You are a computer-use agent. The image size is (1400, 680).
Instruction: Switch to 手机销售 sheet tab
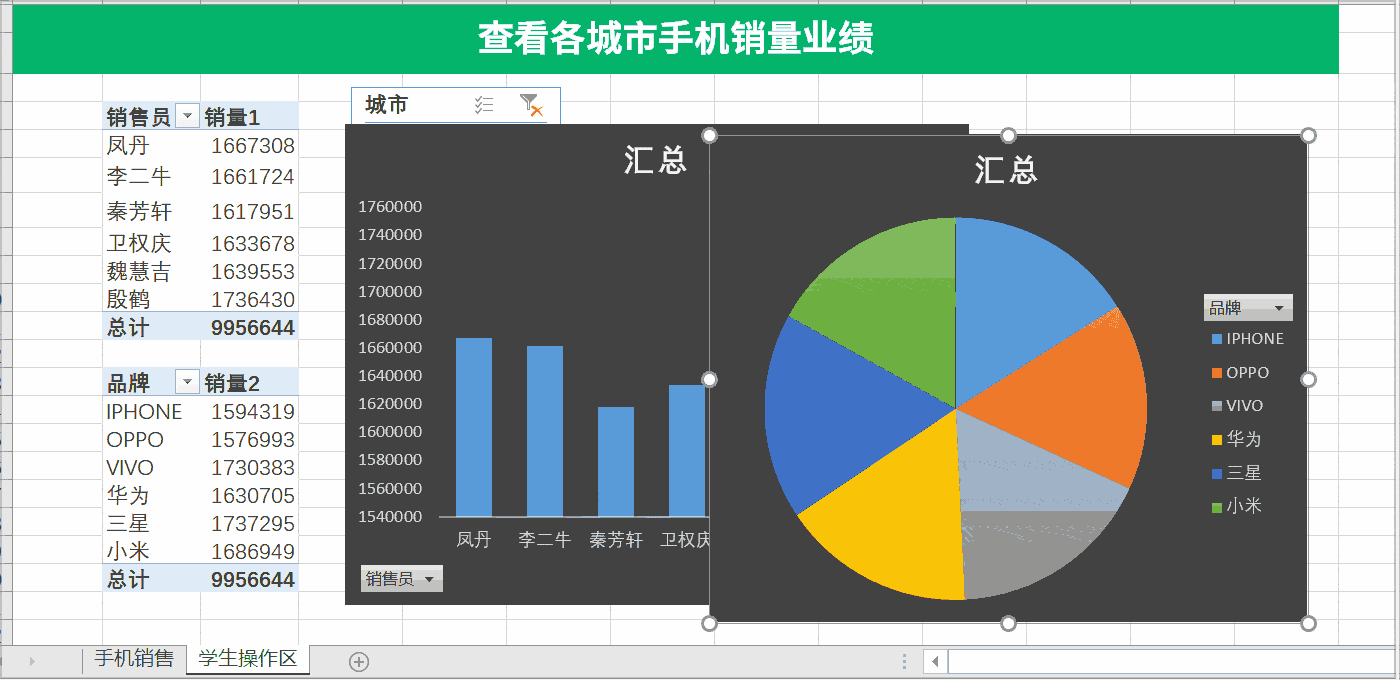(134, 659)
